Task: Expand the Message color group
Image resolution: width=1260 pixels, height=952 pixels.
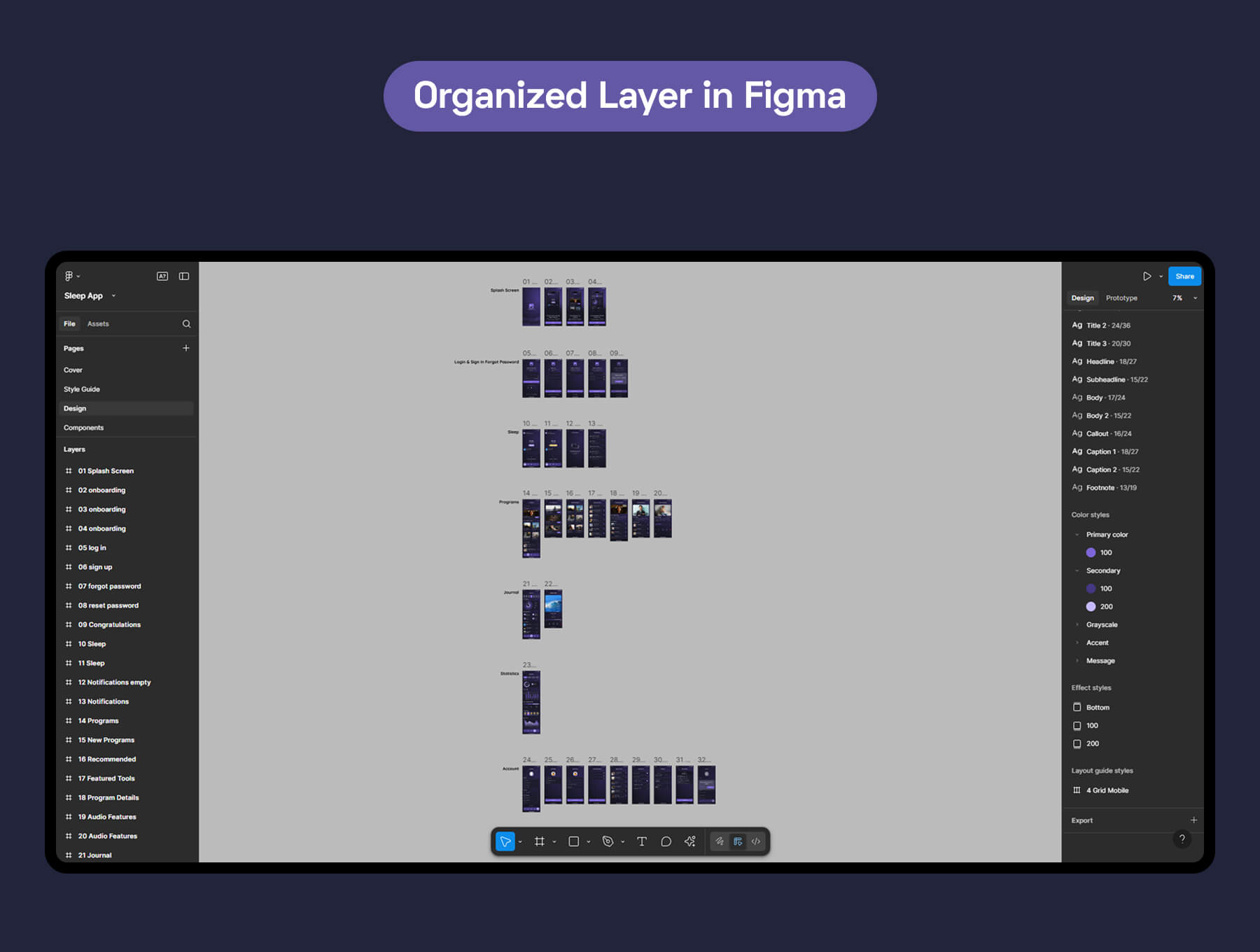Action: coord(1077,661)
